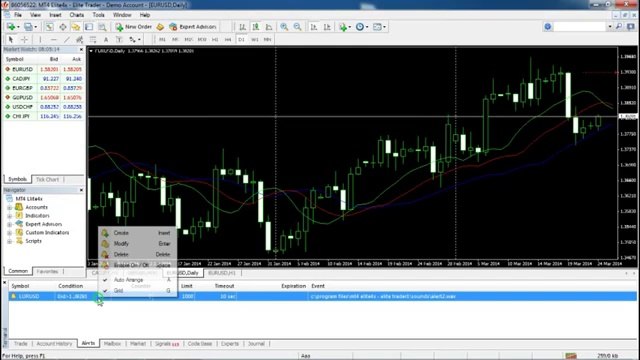Select the EURUSD alert row
This screenshot has width=640, height=360.
(322, 296)
